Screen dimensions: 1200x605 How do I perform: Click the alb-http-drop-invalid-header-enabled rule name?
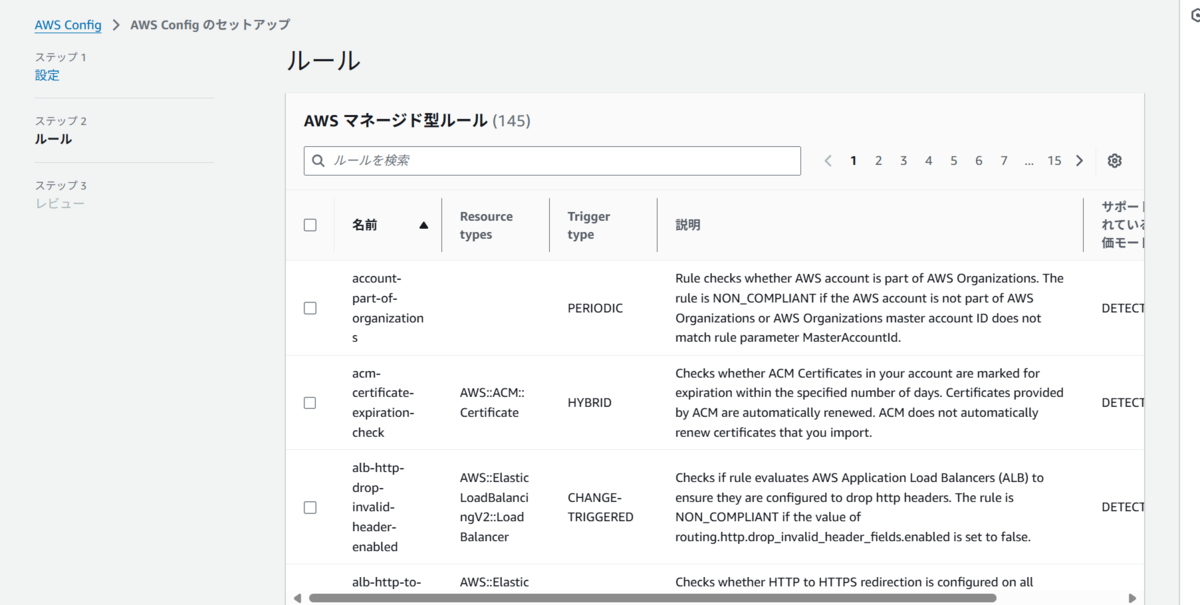(378, 507)
